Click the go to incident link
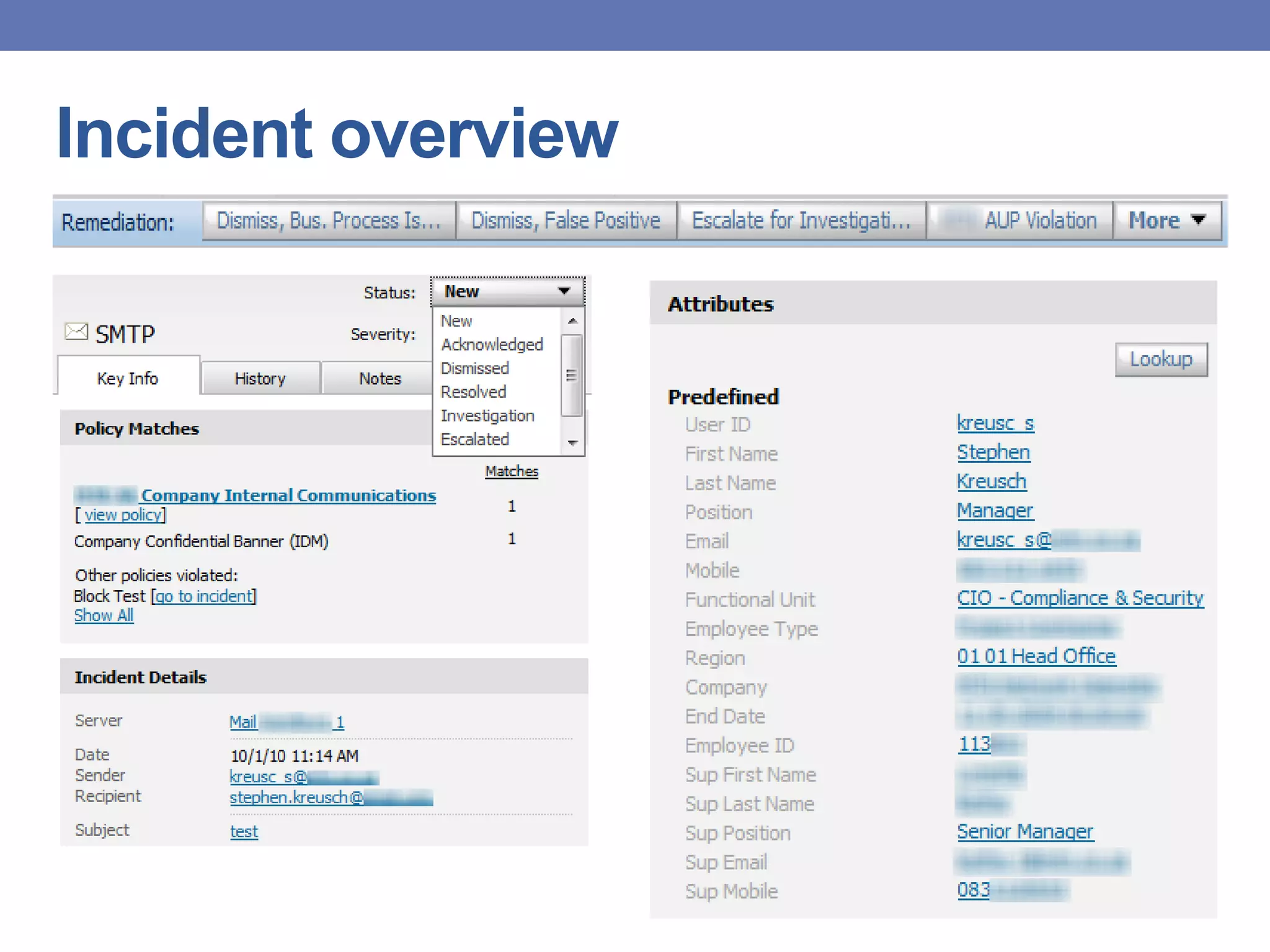 tap(204, 596)
